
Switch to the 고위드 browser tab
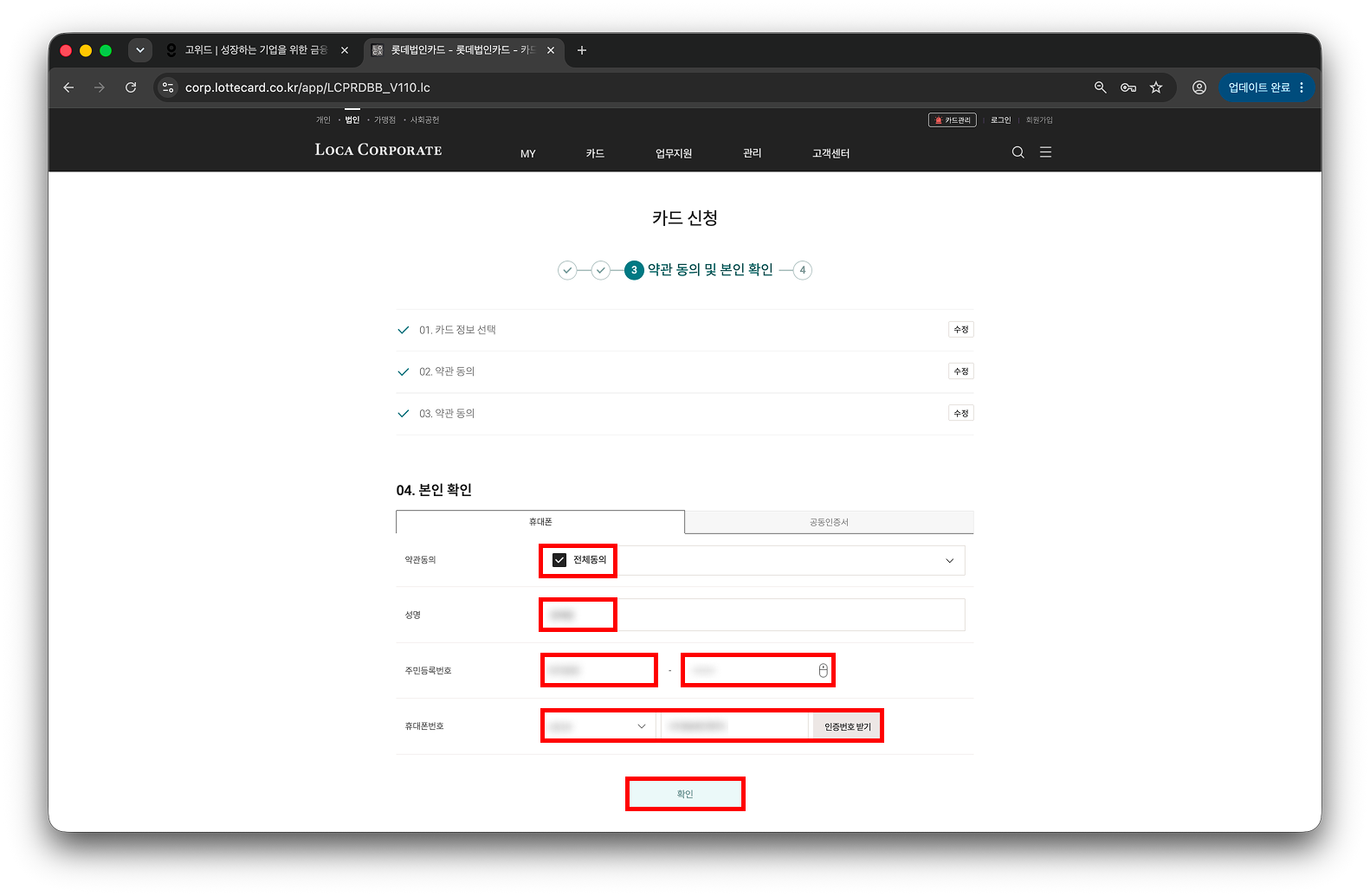[x=257, y=50]
